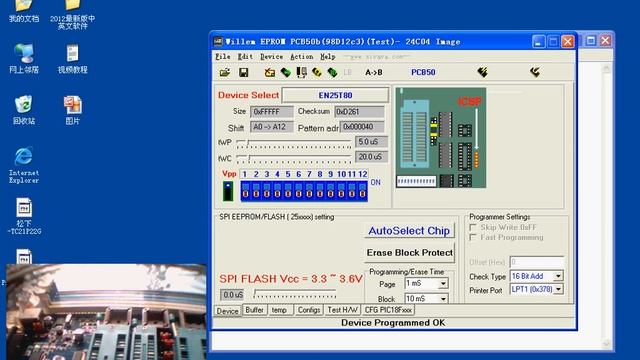The width and height of the screenshot is (640, 360).
Task: Click the Erase Block Protect button
Action: pos(409,253)
